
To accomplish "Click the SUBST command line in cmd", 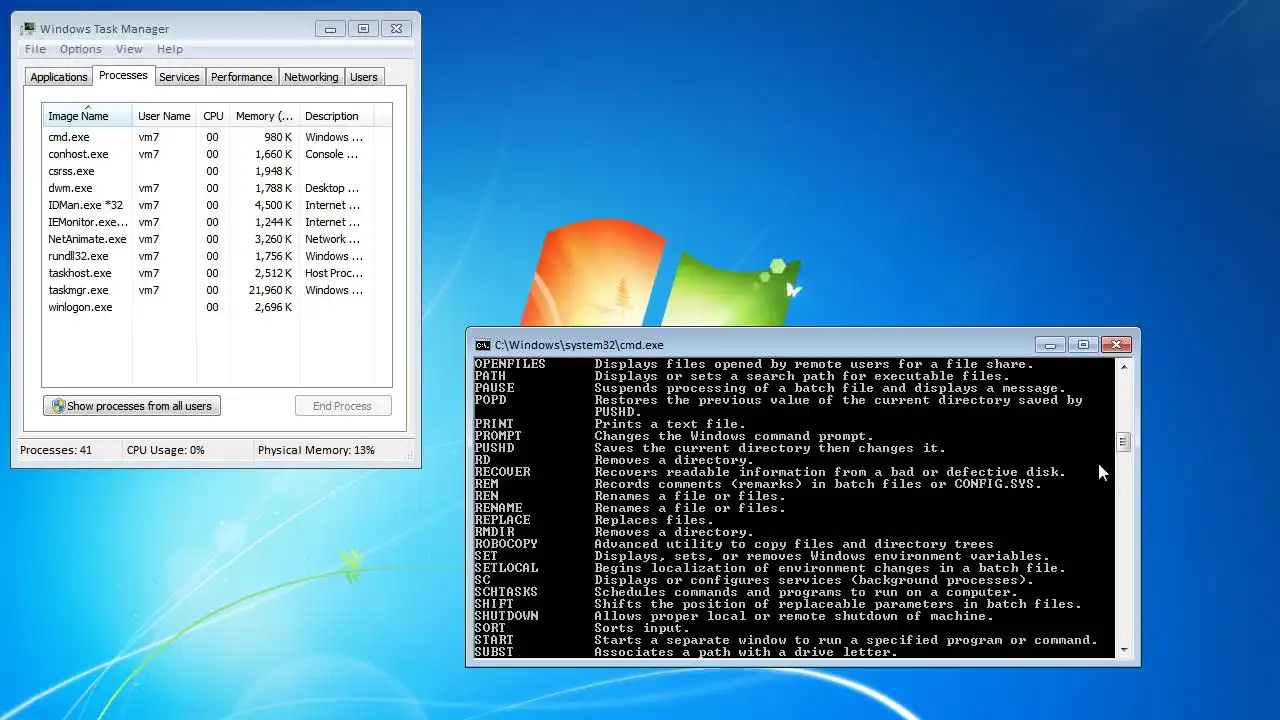I will [686, 652].
